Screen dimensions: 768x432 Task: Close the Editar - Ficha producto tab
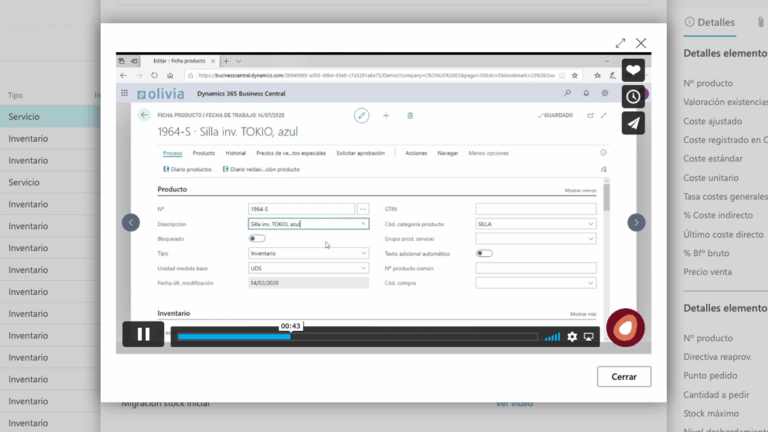(x=213, y=61)
